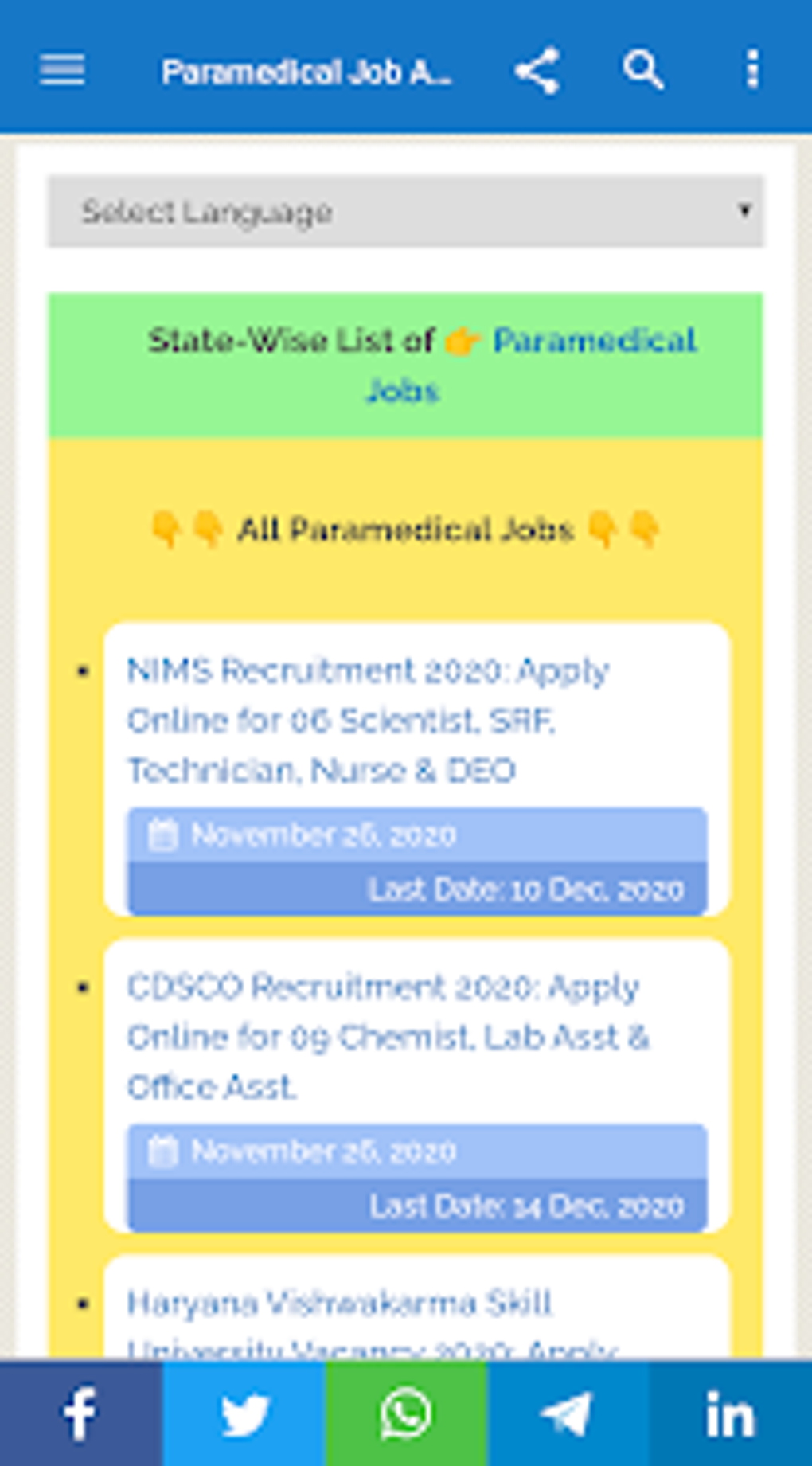Open the navigation menu via hamburger icon
Image resolution: width=812 pixels, height=1466 pixels.
[62, 71]
